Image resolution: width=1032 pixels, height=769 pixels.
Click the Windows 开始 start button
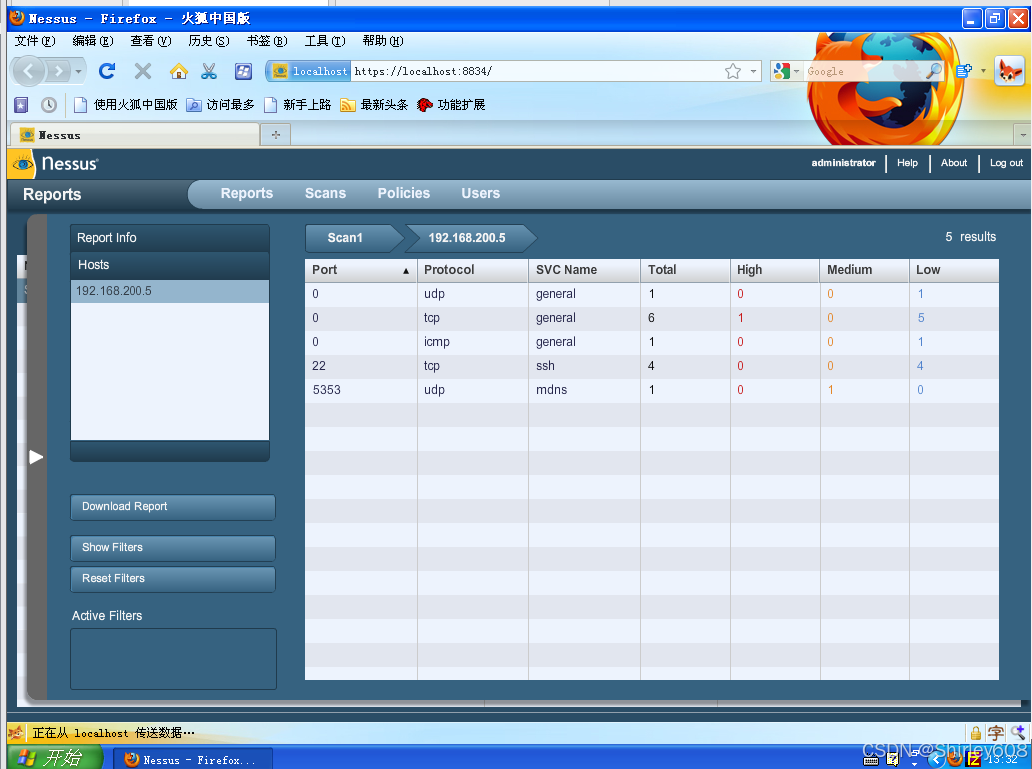55,758
